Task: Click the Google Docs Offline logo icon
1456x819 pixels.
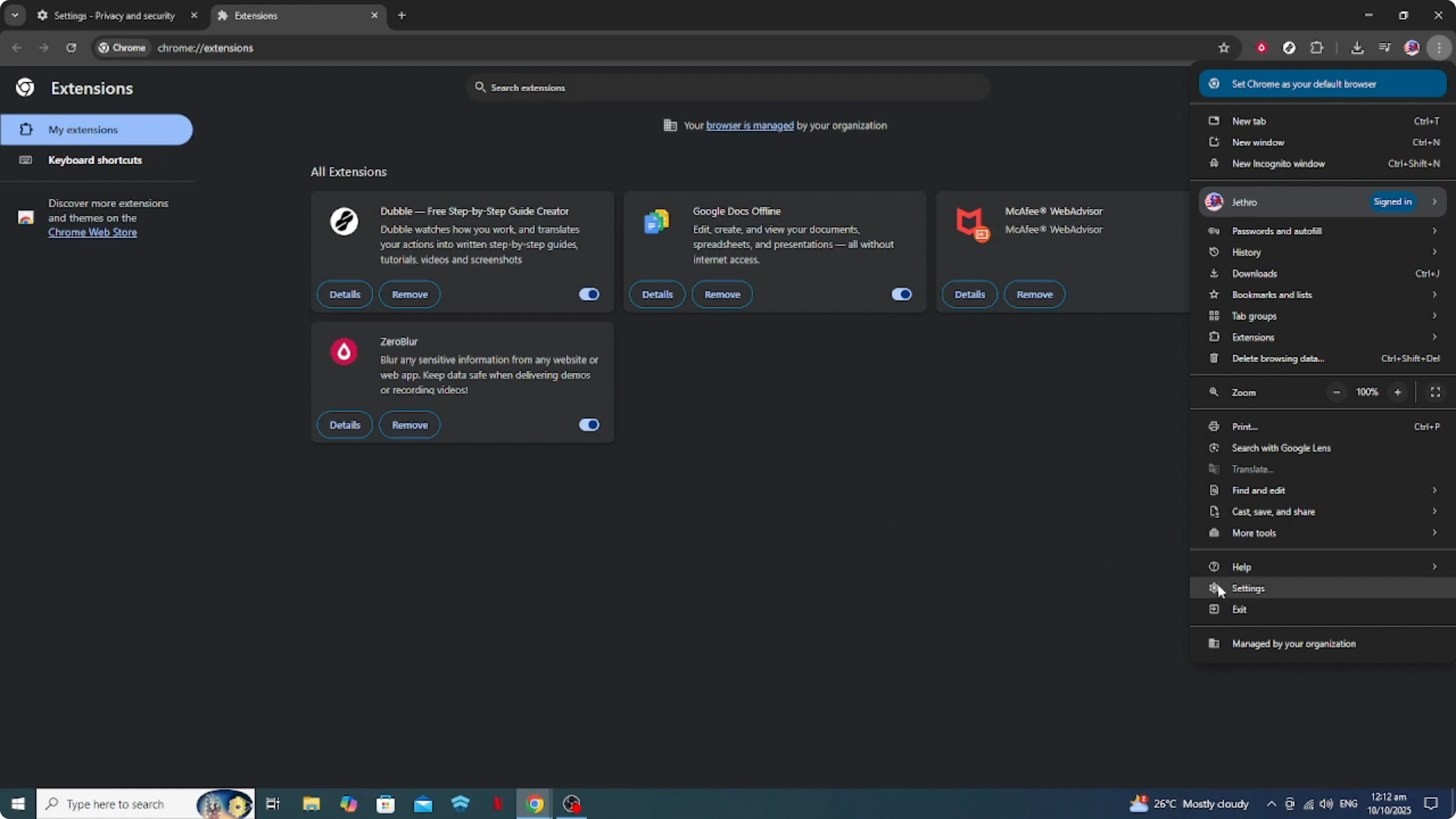Action: [657, 222]
